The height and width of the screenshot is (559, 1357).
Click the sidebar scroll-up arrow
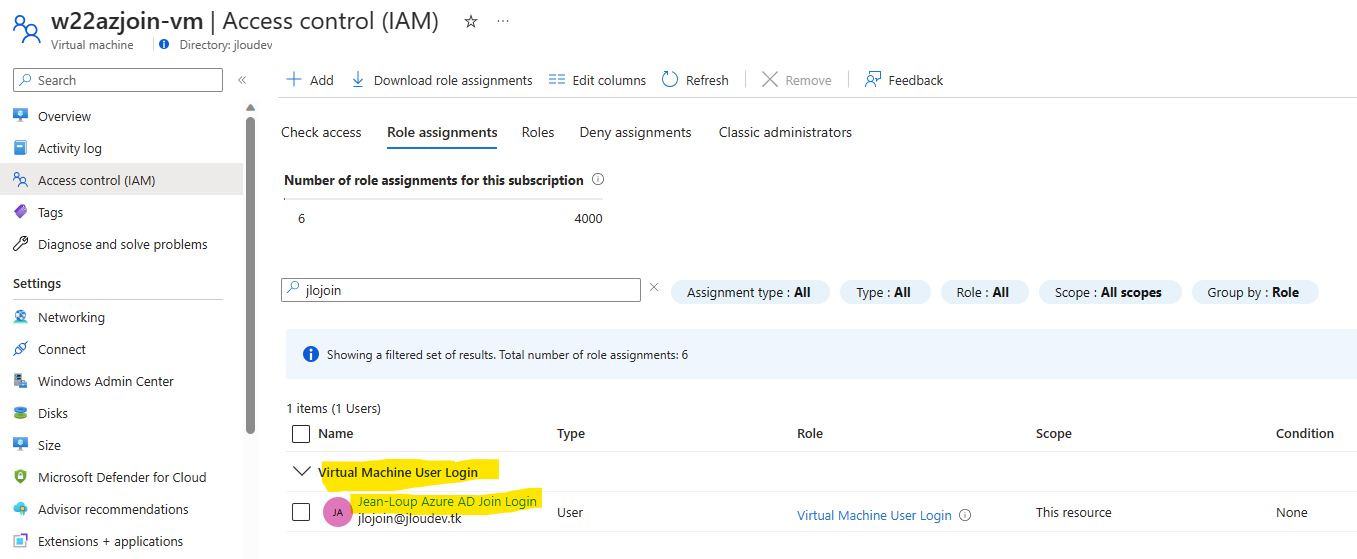[250, 107]
